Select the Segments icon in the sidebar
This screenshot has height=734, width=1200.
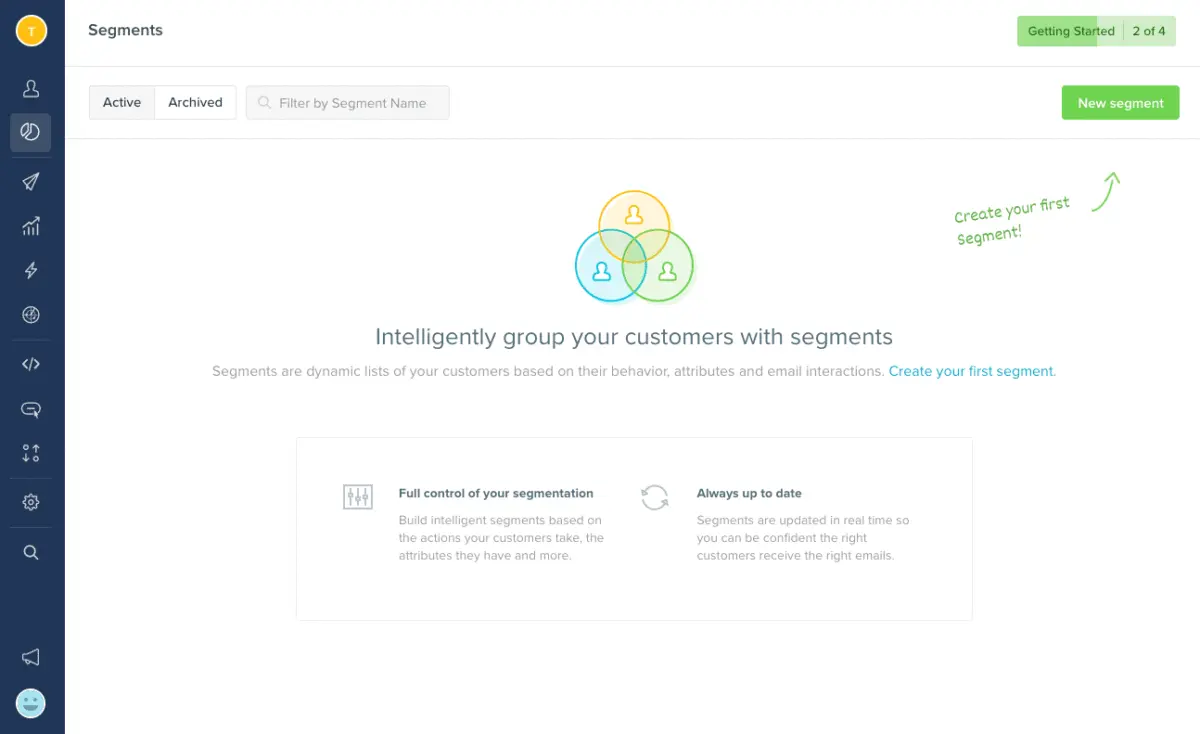tap(31, 132)
